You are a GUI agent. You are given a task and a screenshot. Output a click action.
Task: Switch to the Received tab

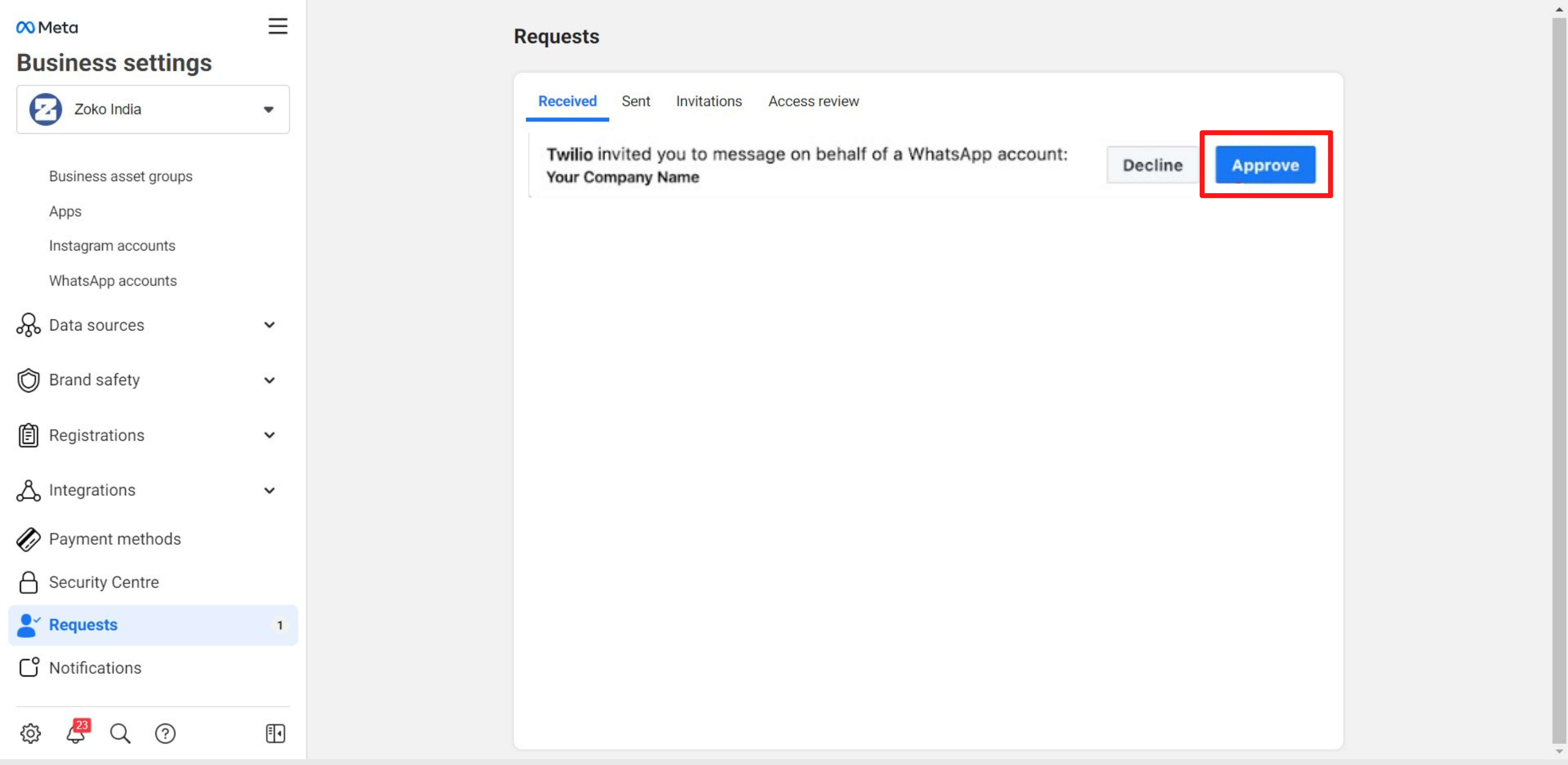point(567,101)
